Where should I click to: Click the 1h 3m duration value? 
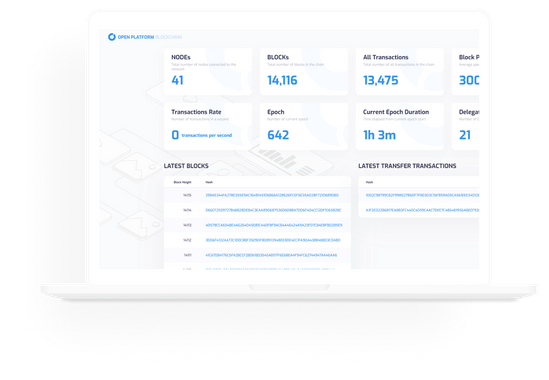380,135
